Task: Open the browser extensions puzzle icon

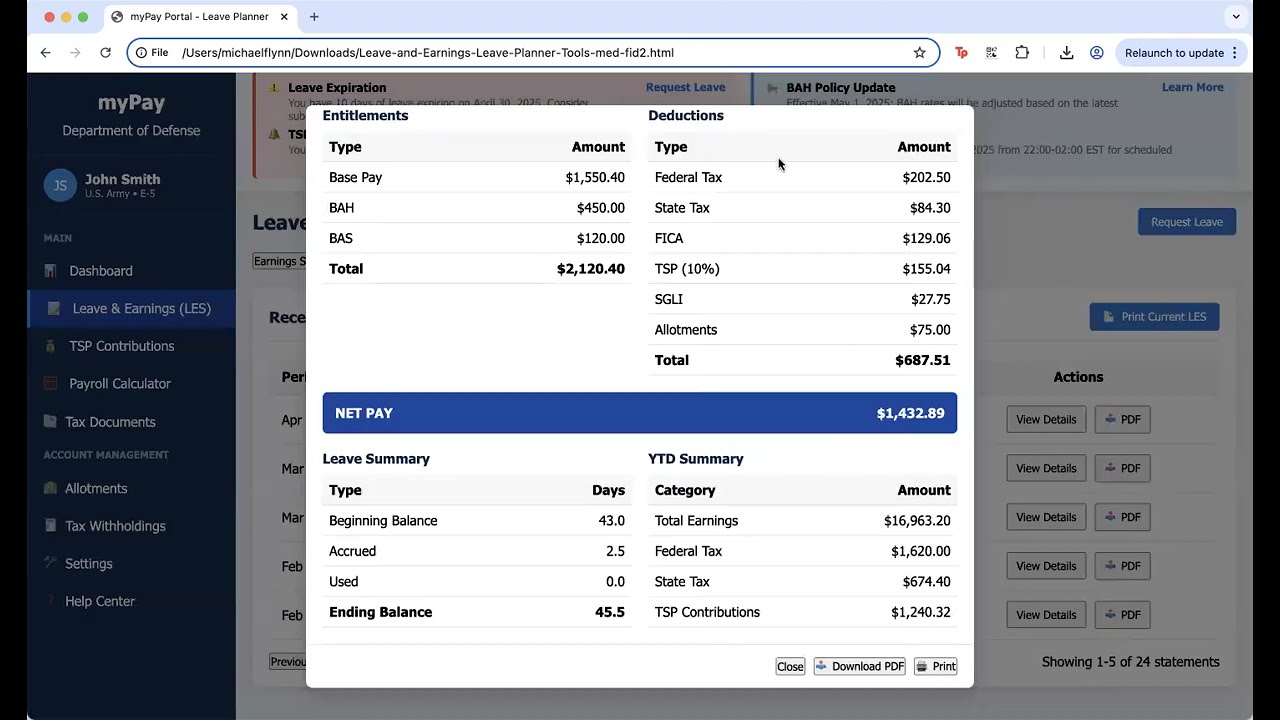Action: coord(1022,53)
